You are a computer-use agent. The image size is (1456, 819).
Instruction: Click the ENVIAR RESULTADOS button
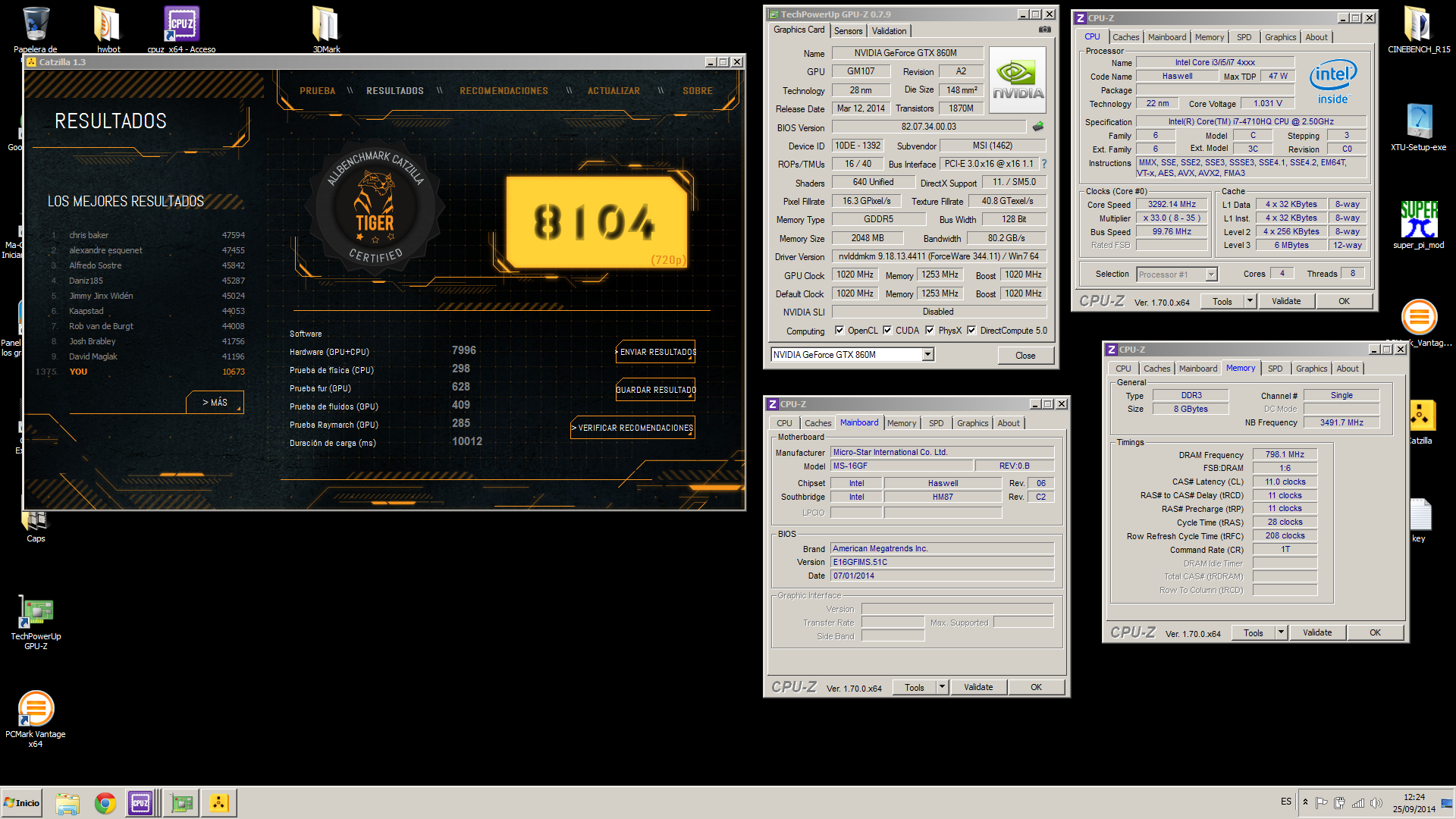pos(656,352)
